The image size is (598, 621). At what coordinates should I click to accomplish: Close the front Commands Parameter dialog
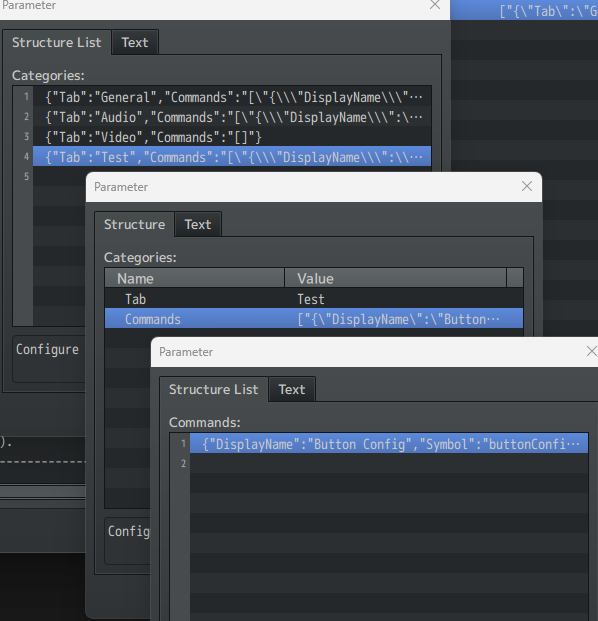pyautogui.click(x=591, y=351)
